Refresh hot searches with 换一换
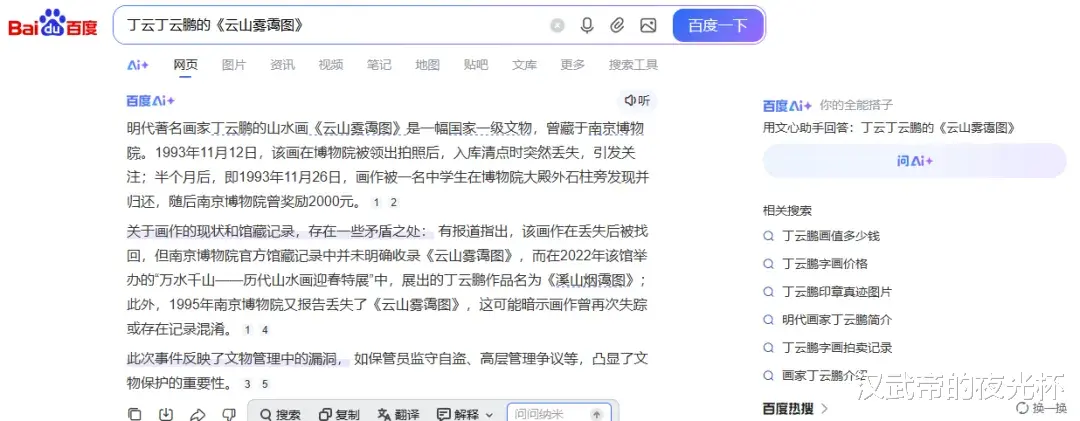Screen dimensions: 1080x421 [1041, 409]
